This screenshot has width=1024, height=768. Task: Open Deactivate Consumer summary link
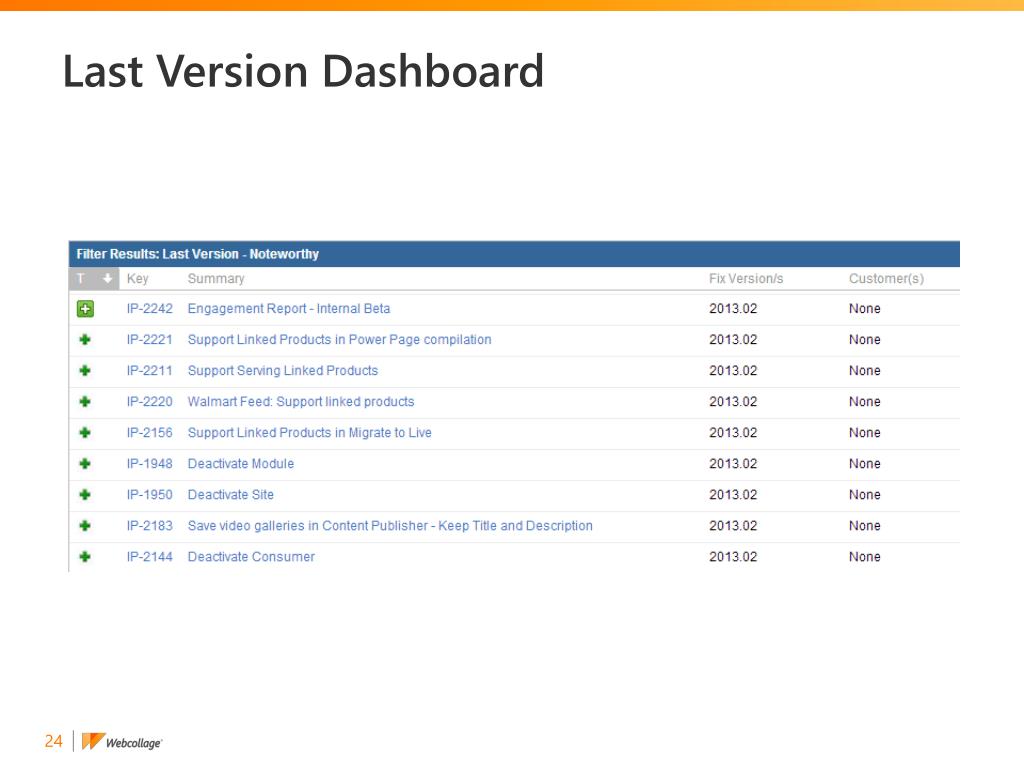tap(251, 556)
